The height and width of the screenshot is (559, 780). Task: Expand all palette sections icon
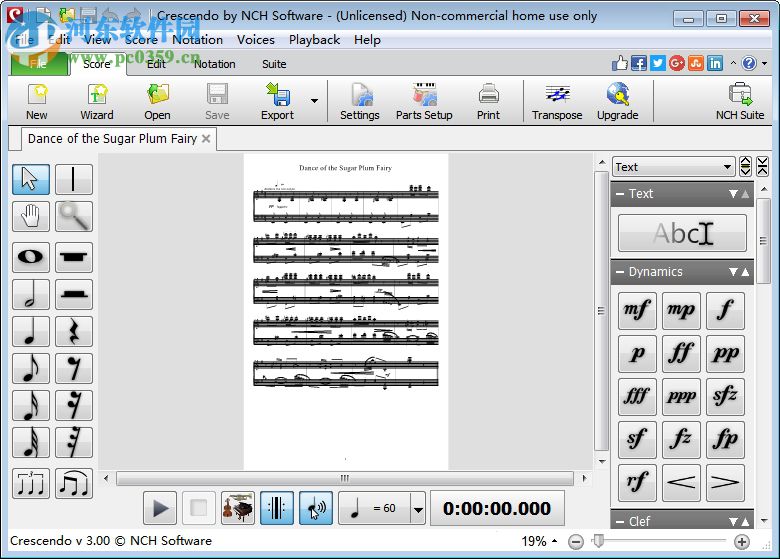click(x=745, y=166)
